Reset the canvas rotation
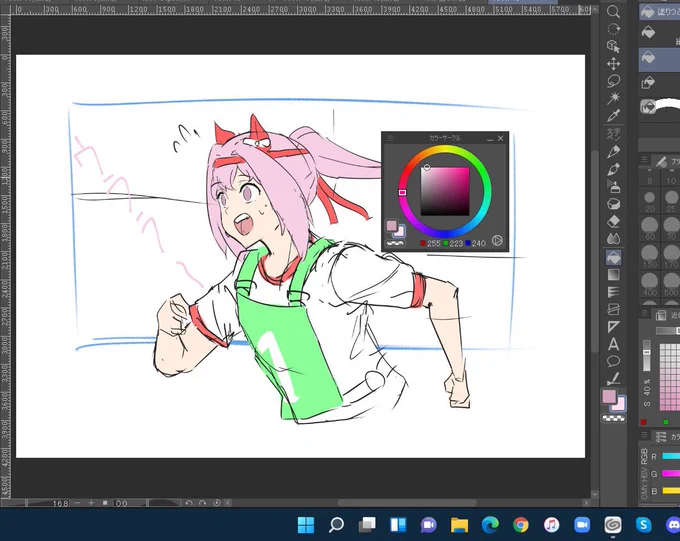Screen dimensions: 680x541 (x=216, y=503)
